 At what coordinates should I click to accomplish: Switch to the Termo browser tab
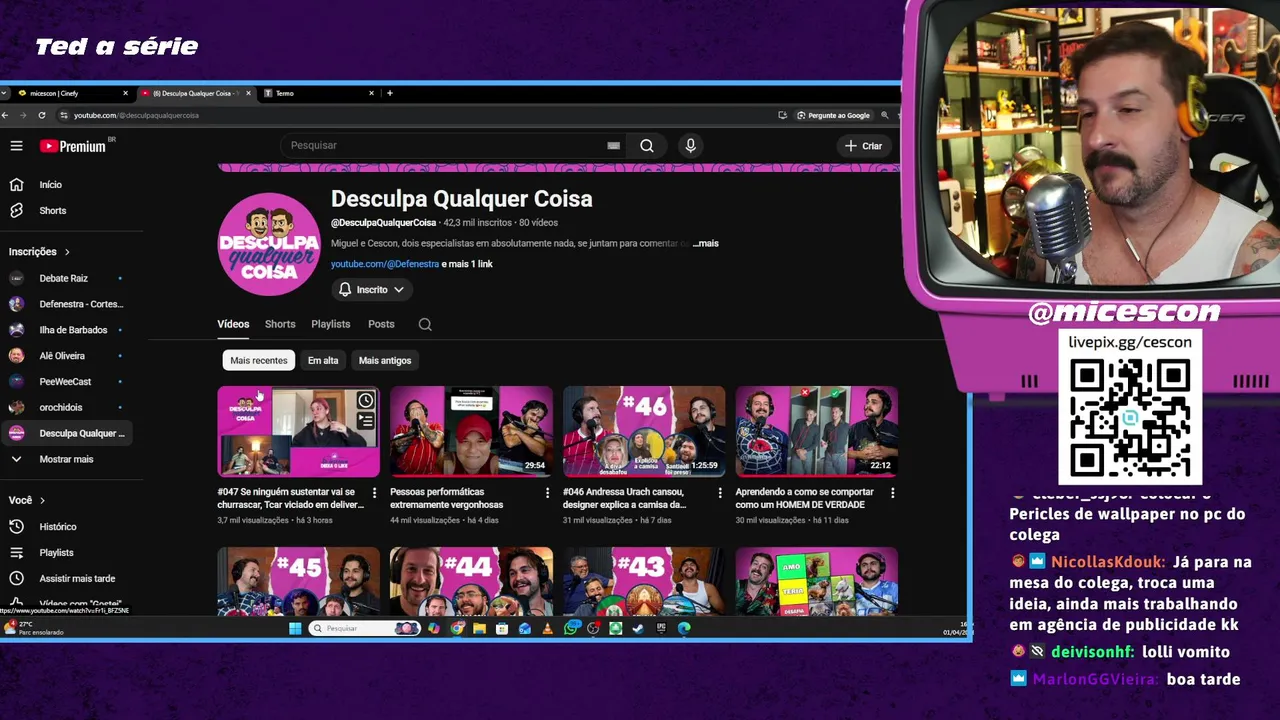click(316, 93)
